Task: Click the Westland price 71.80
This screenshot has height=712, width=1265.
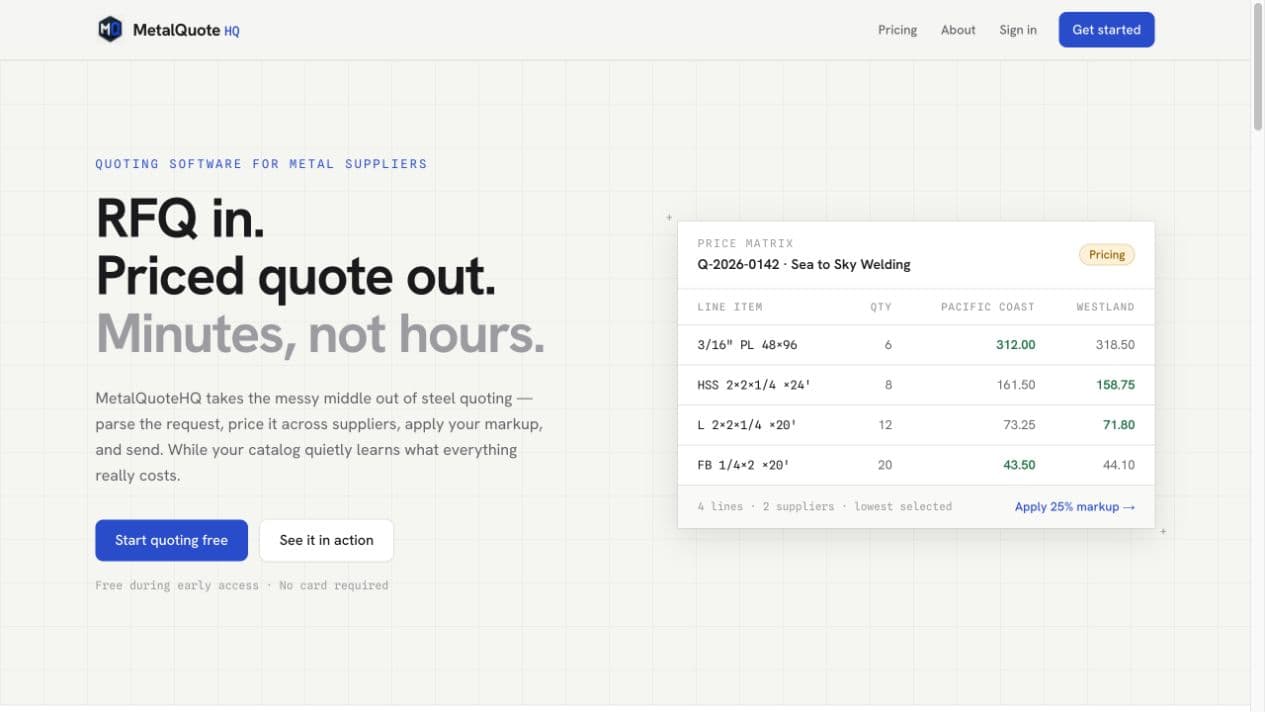Action: pos(1119,425)
